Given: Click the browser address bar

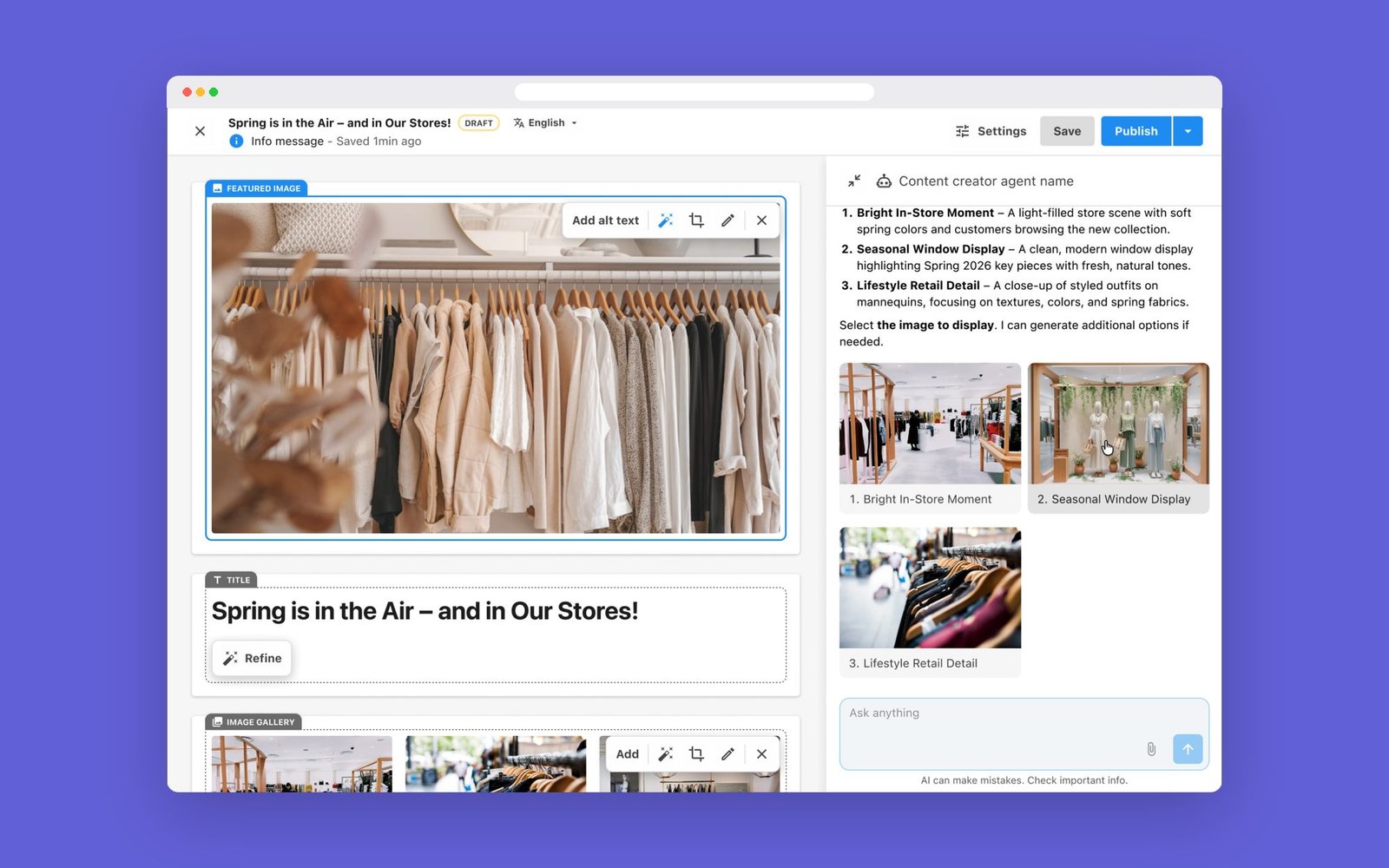Looking at the screenshot, I should 694,92.
